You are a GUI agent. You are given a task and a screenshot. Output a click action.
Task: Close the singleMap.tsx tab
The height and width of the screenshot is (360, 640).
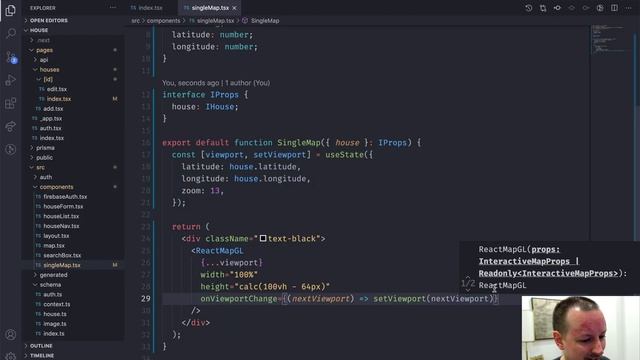pos(234,8)
